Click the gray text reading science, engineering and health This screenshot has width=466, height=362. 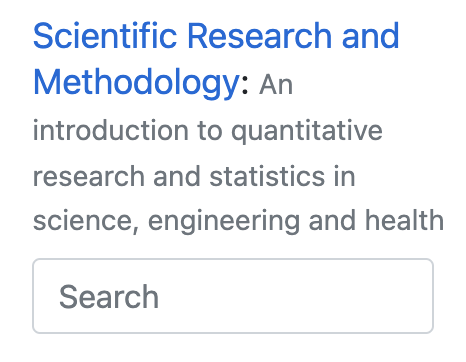[238, 221]
